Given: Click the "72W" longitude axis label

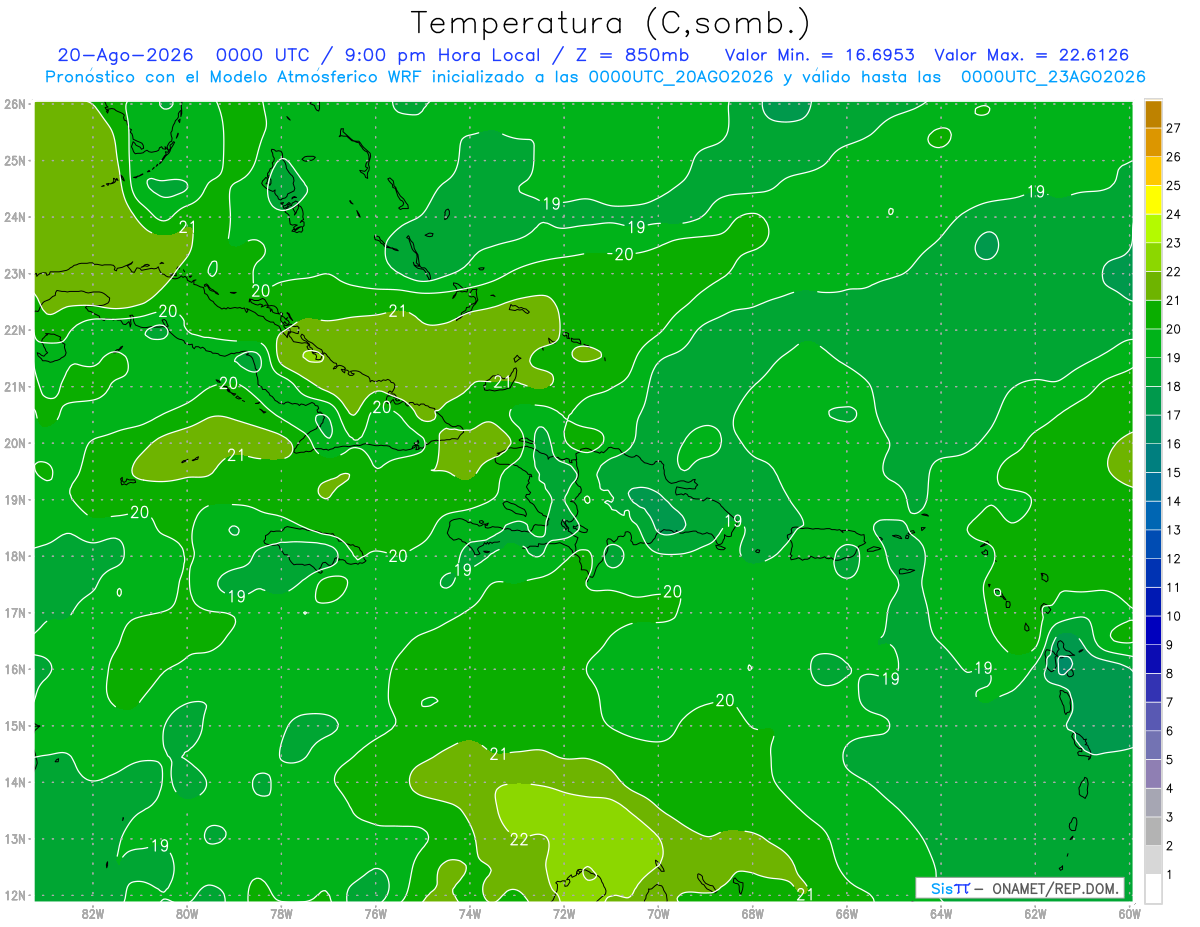Looking at the screenshot, I should coord(564,913).
